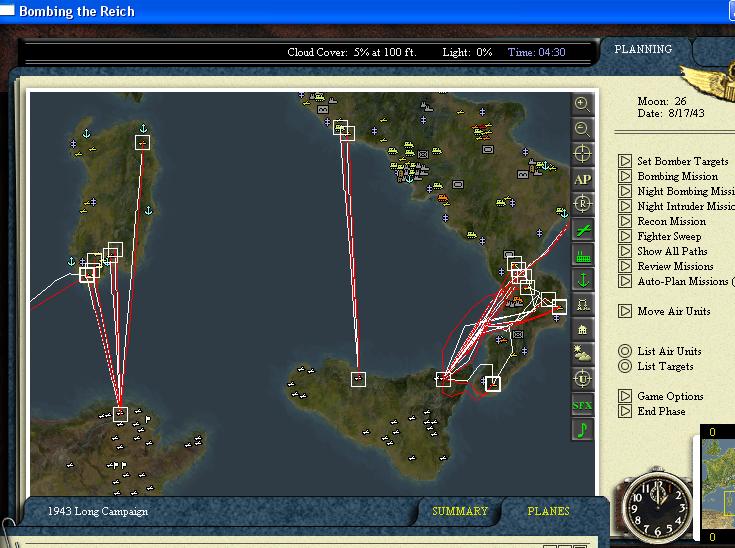Click arrow beside Auto-Plan Missions

coord(625,281)
